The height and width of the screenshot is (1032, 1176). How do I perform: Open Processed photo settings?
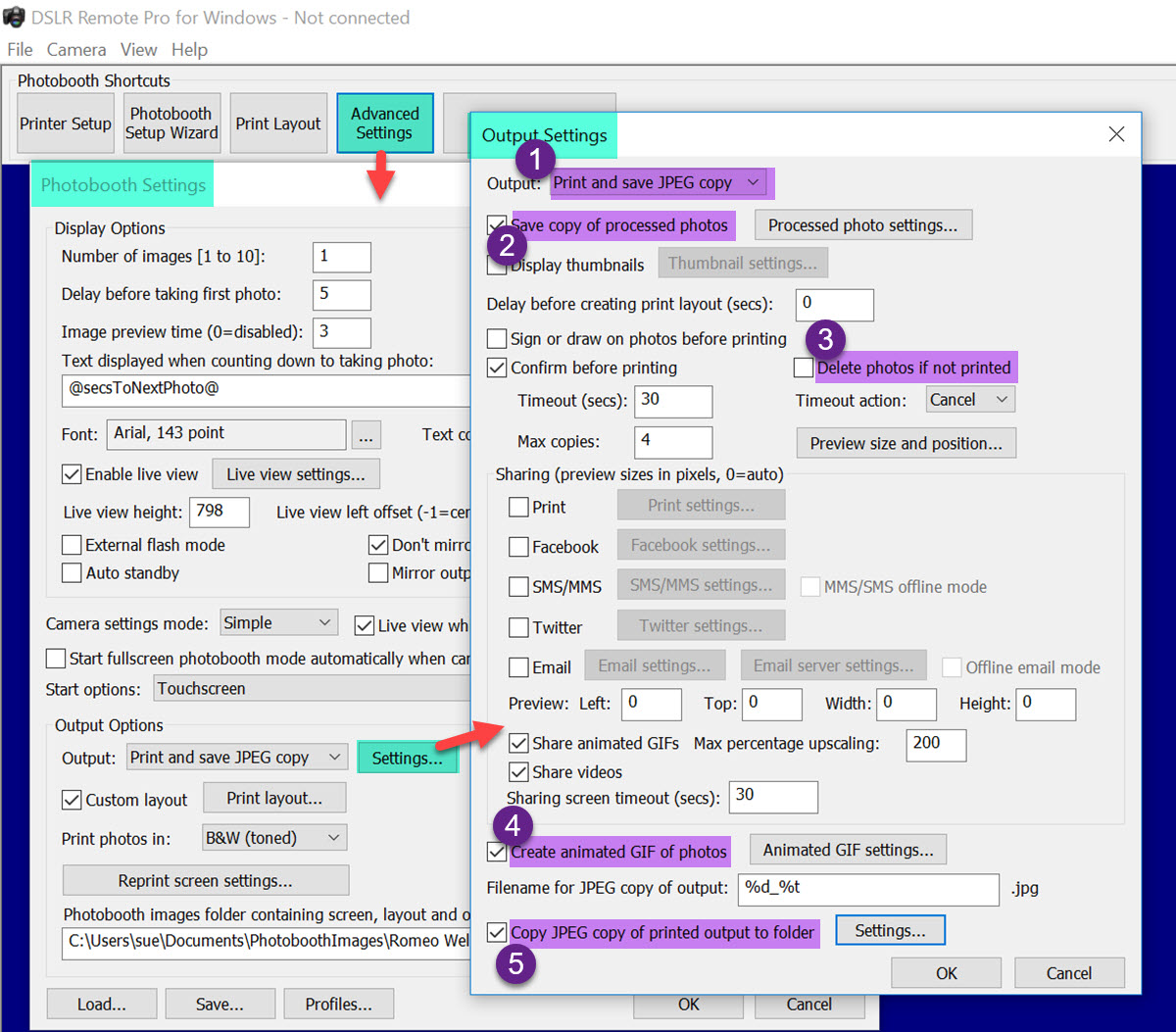tap(862, 225)
